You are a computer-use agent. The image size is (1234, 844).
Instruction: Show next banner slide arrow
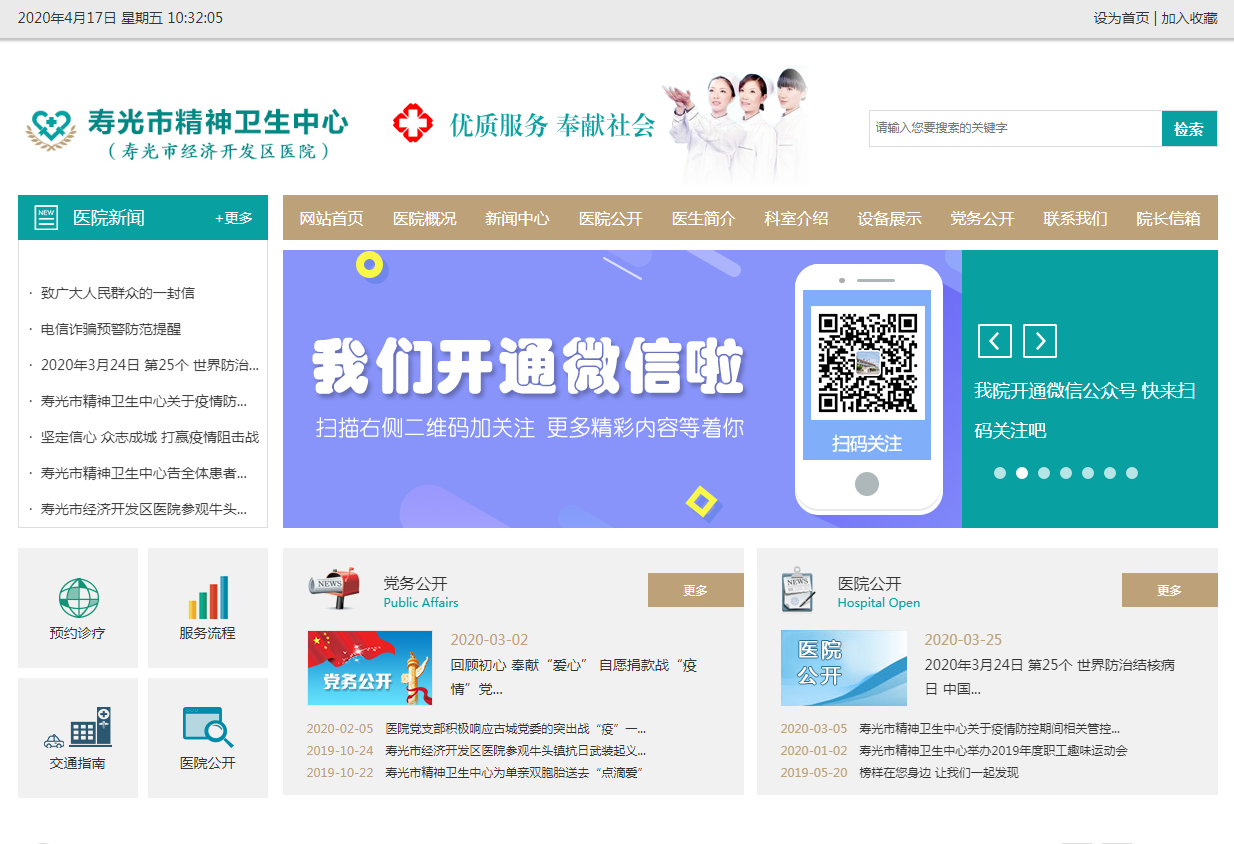pyautogui.click(x=1040, y=341)
